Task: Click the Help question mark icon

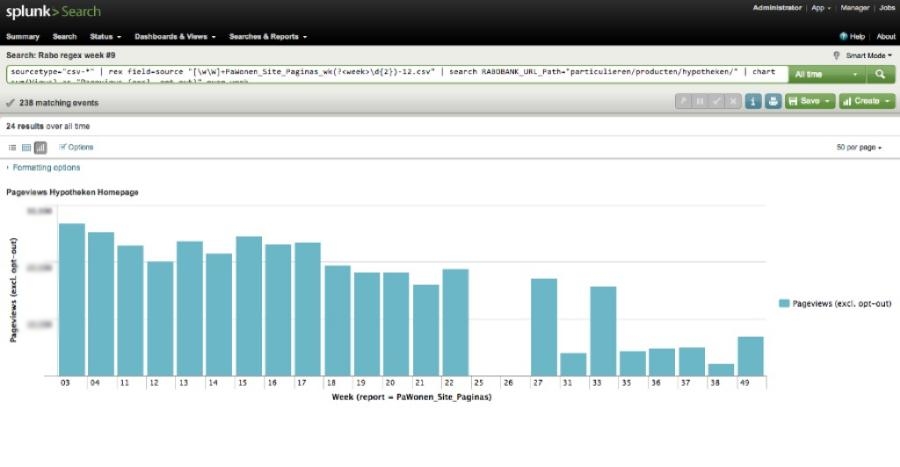Action: [843, 36]
